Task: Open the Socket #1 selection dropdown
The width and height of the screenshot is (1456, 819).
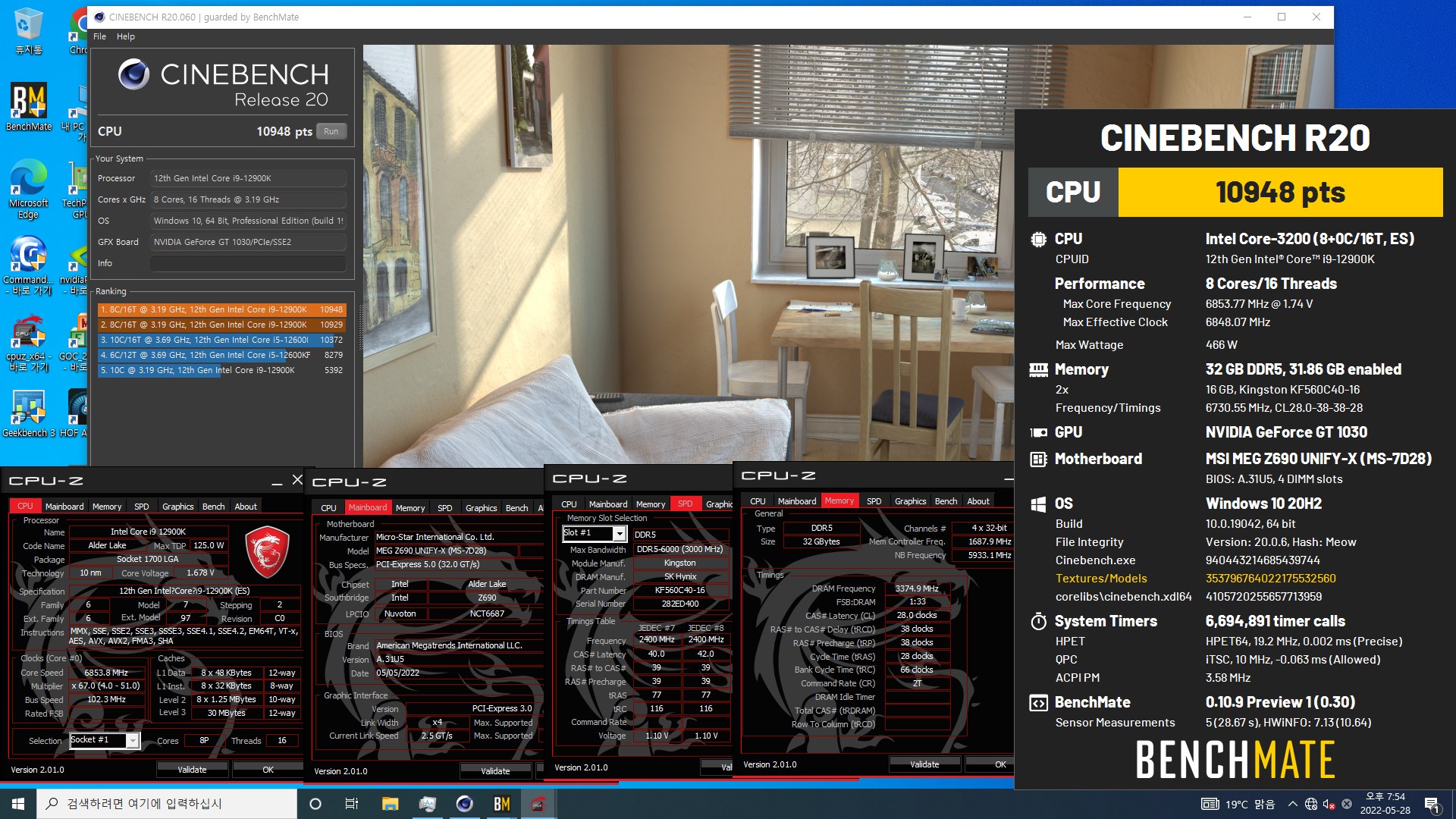Action: 105,740
